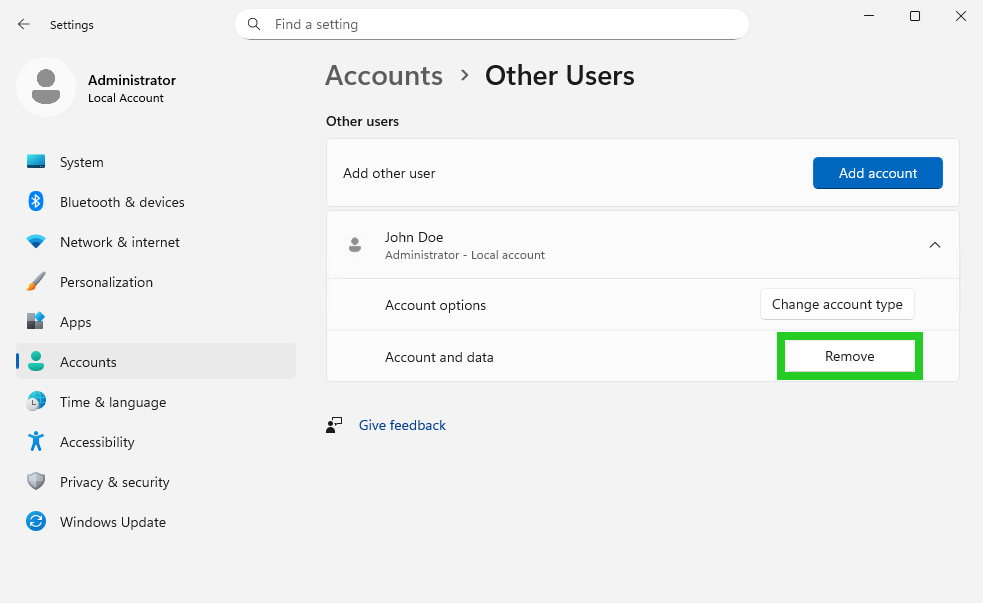This screenshot has width=983, height=603.
Task: Navigate back using the arrow
Action: (22, 24)
